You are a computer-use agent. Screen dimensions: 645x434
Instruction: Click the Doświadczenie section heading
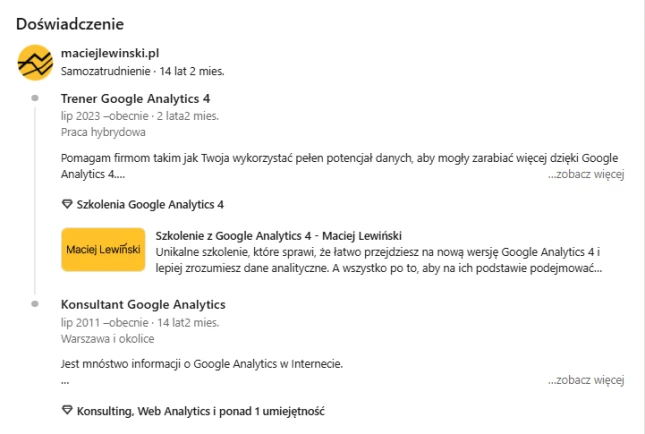[70, 24]
